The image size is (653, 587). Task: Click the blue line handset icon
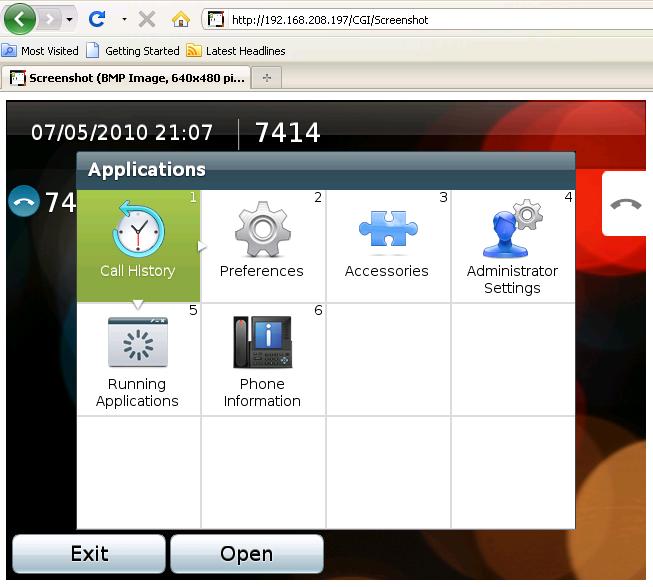(24, 201)
